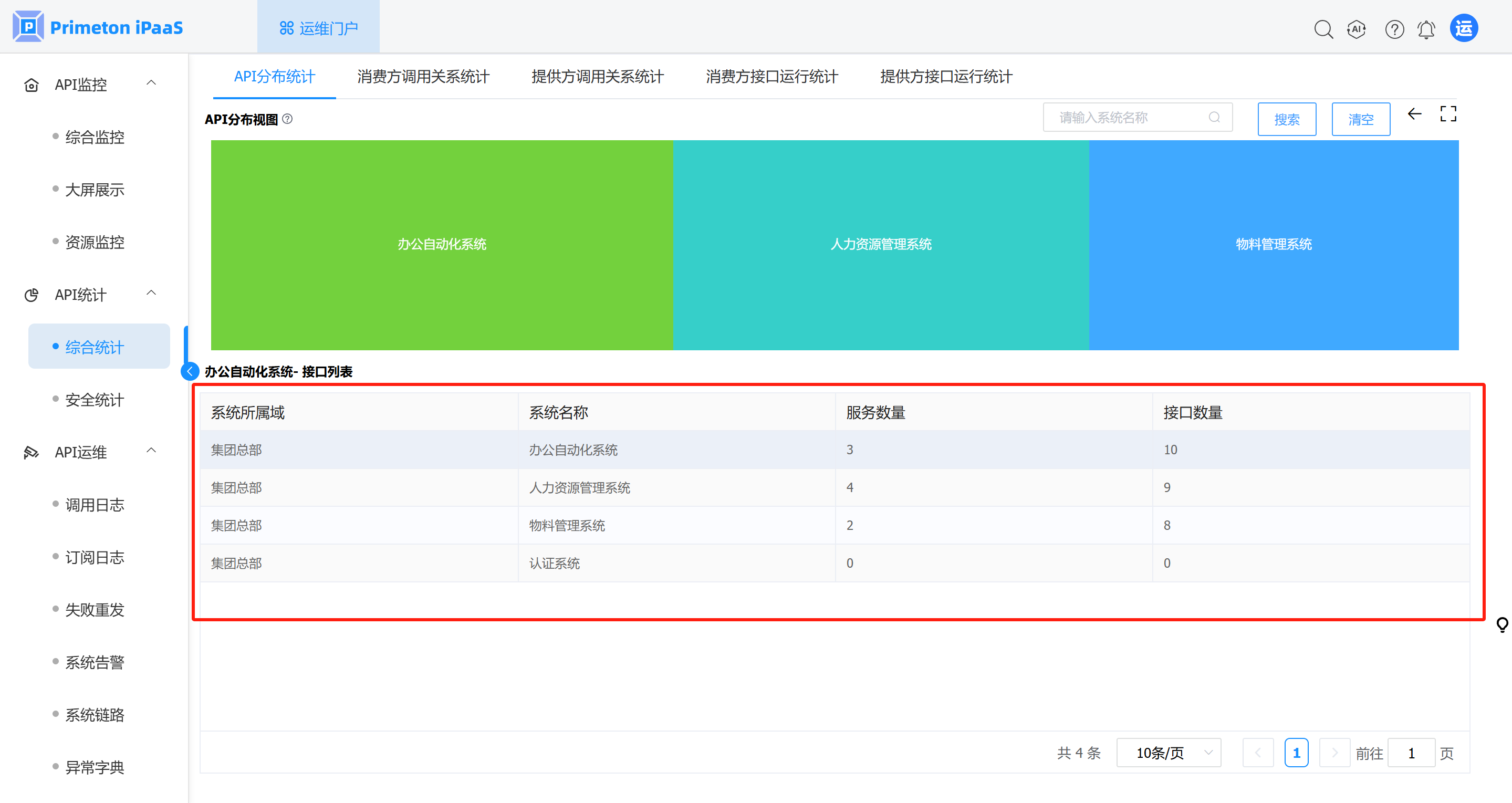Click info icon beside API分布视图 title
This screenshot has height=803, width=1512.
pos(287,119)
